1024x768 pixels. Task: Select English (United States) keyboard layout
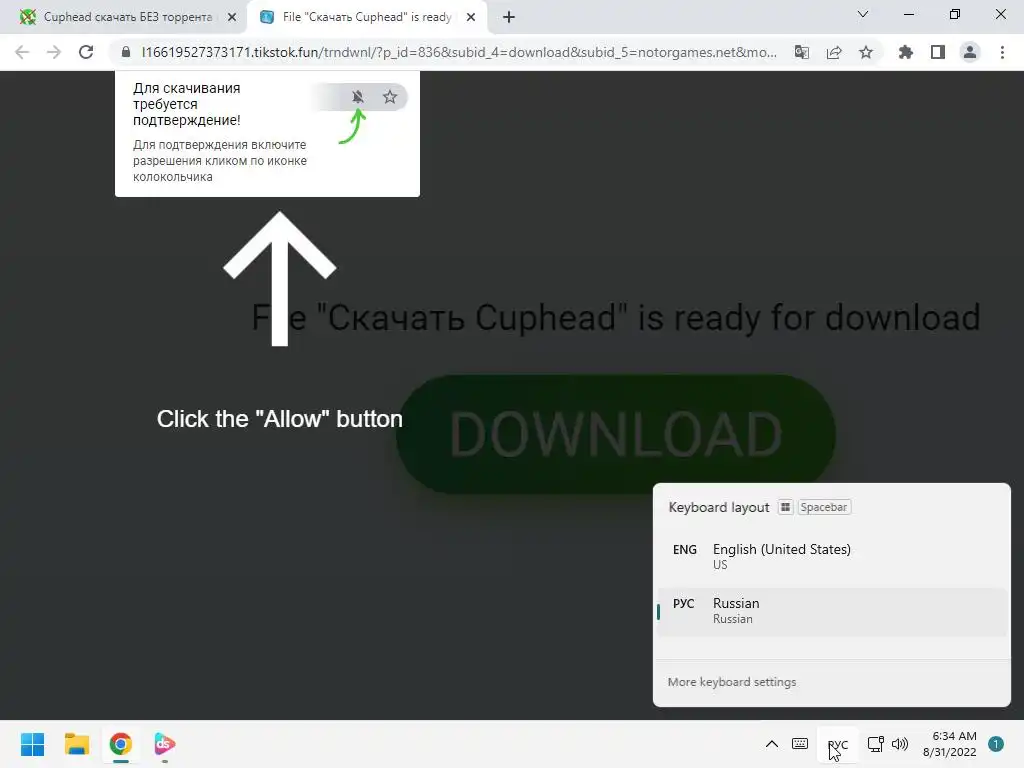(x=831, y=557)
